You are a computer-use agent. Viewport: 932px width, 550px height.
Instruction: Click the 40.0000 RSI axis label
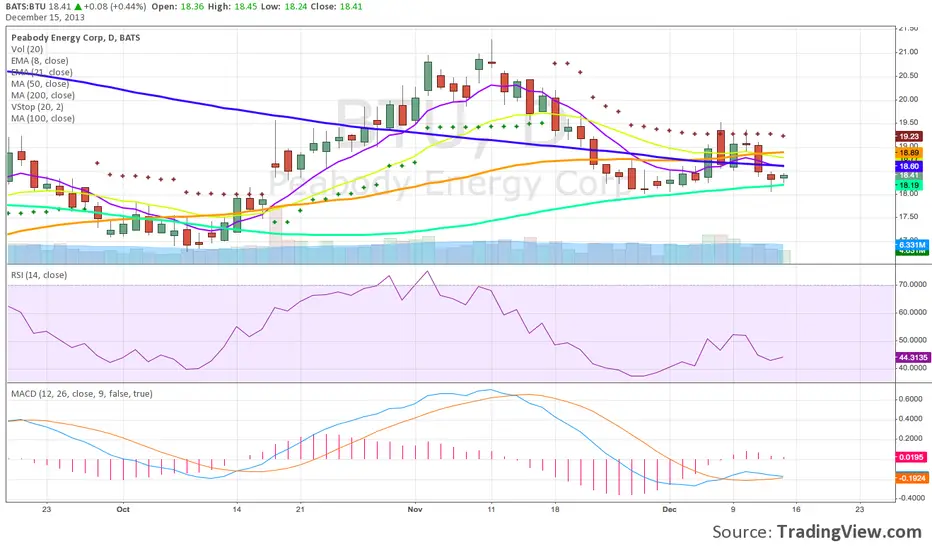click(912, 368)
